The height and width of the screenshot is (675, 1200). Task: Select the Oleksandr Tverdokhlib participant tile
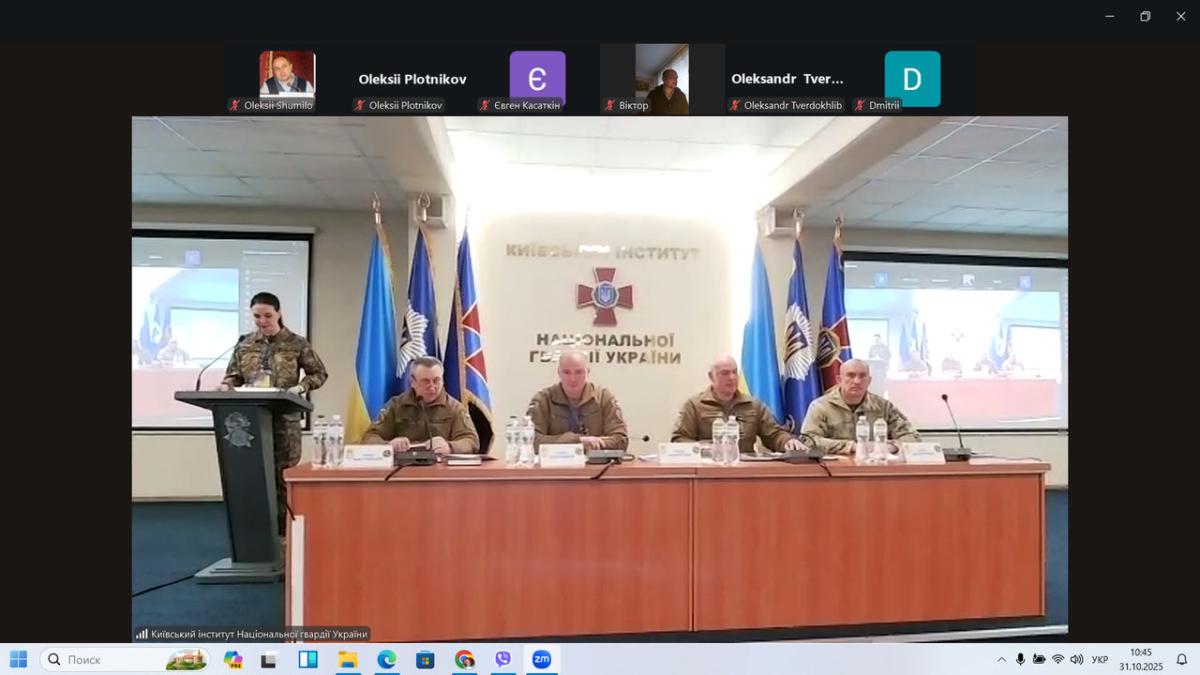click(787, 79)
